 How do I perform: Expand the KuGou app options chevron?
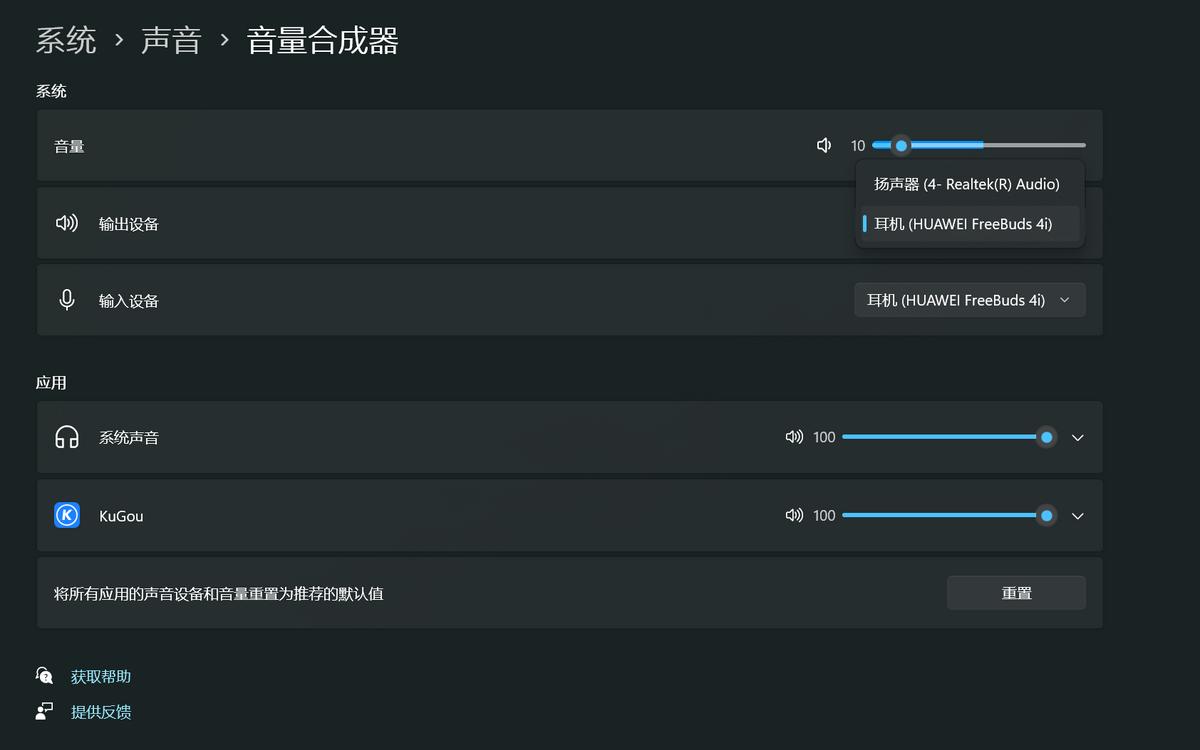(x=1077, y=515)
